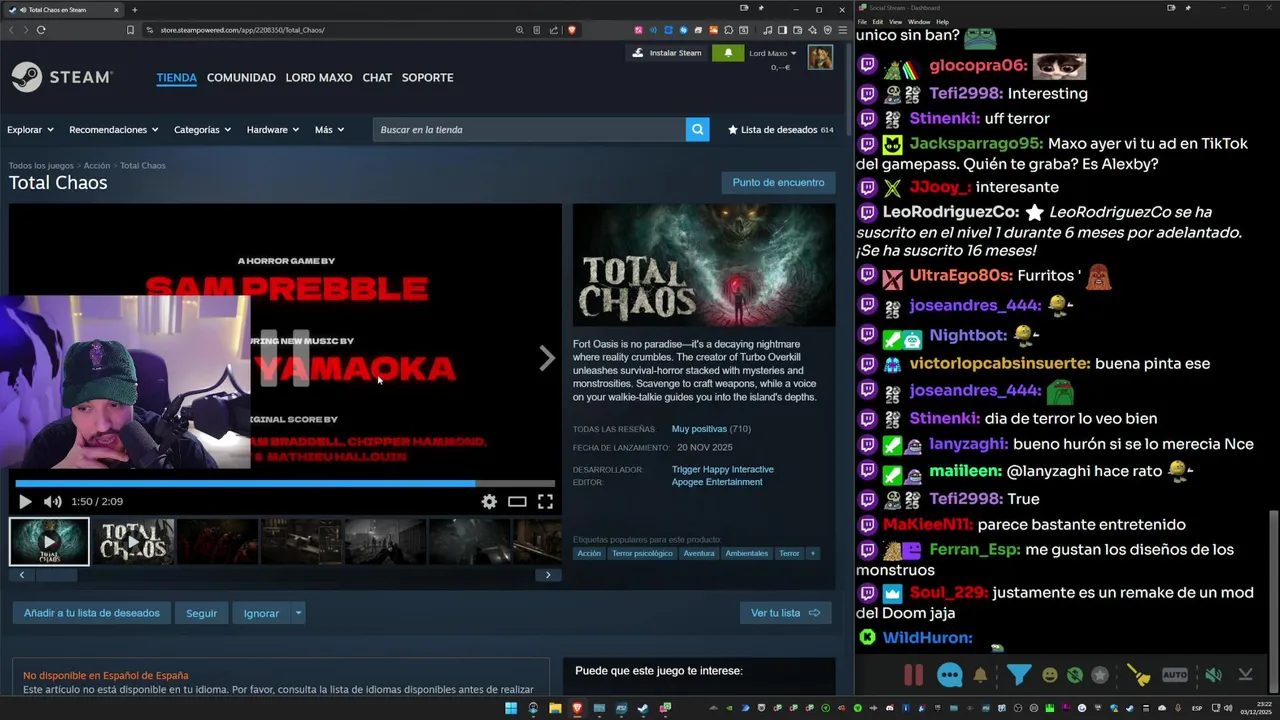Focus the 'Buscar en la tienda' field
The image size is (1280, 720).
(x=529, y=129)
